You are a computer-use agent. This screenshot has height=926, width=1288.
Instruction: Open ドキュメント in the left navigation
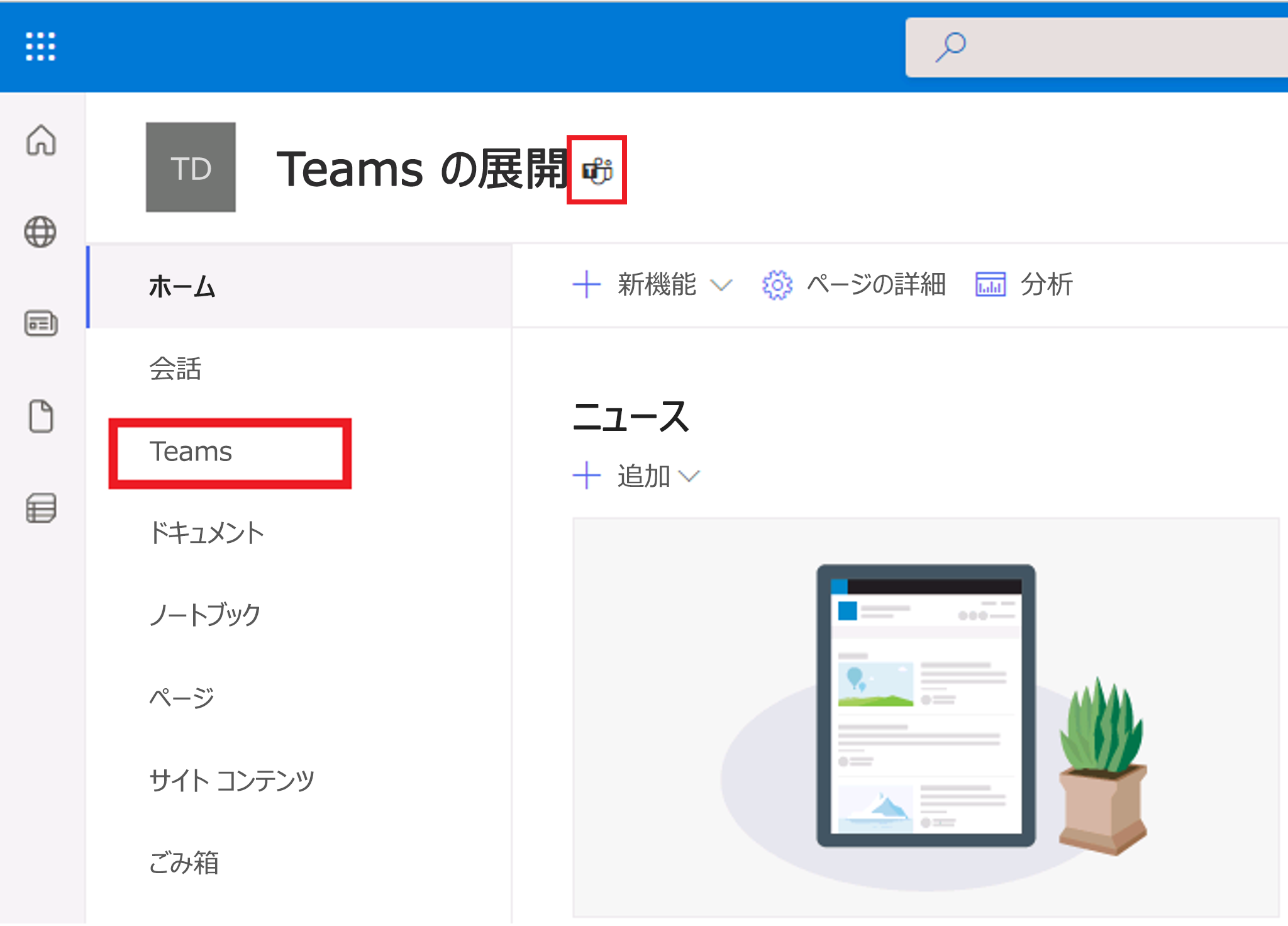pos(207,533)
